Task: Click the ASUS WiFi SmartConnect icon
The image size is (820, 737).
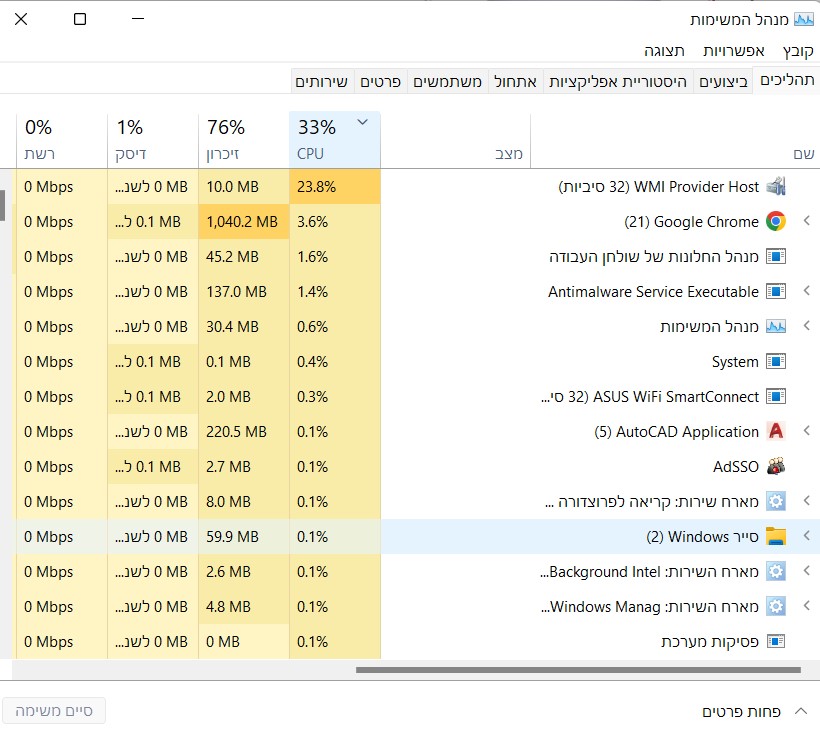Action: click(x=776, y=396)
